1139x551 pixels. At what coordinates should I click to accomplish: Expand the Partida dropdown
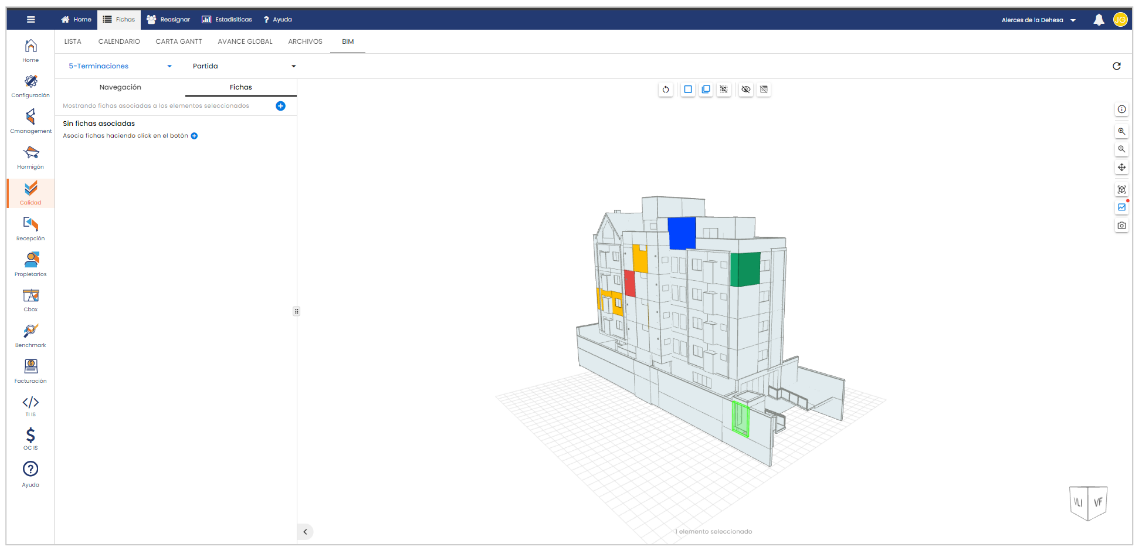click(244, 66)
